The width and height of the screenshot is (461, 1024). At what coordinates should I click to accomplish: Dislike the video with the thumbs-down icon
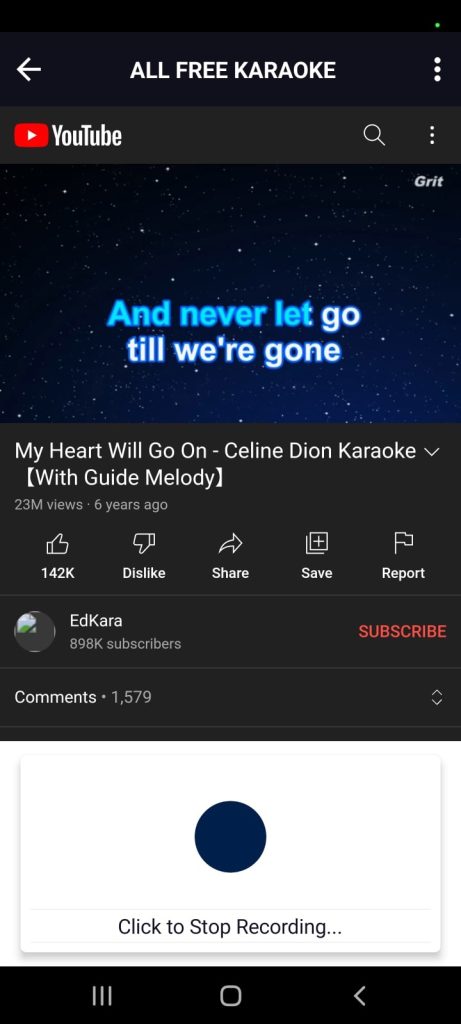(x=144, y=543)
